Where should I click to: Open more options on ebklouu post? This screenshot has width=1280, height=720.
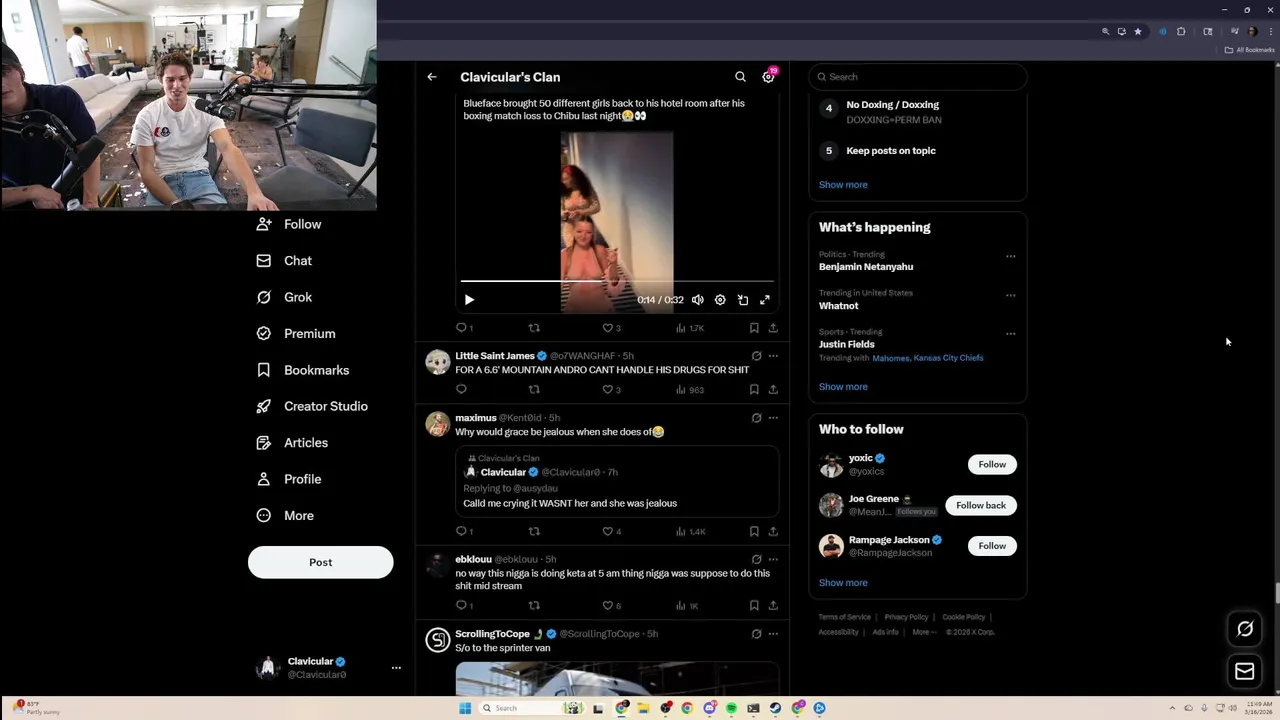coord(773,560)
